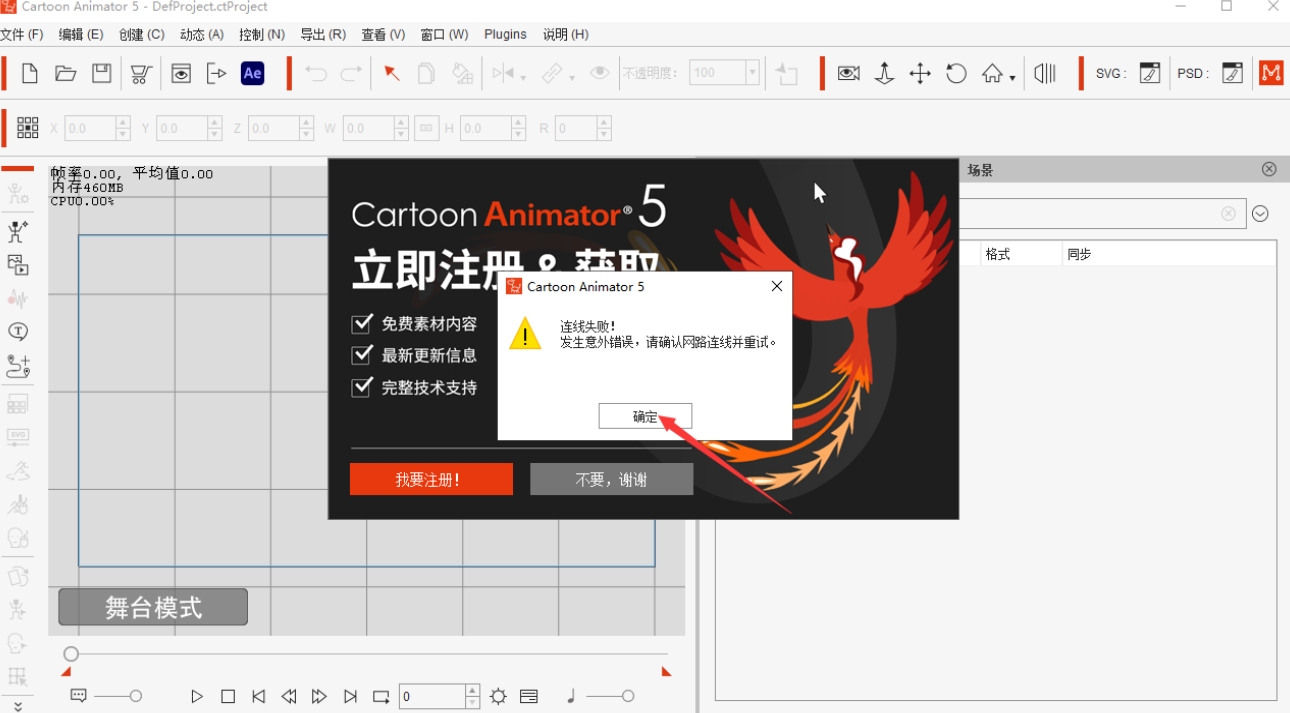Open the SVG editor launch icon

coord(1150,73)
